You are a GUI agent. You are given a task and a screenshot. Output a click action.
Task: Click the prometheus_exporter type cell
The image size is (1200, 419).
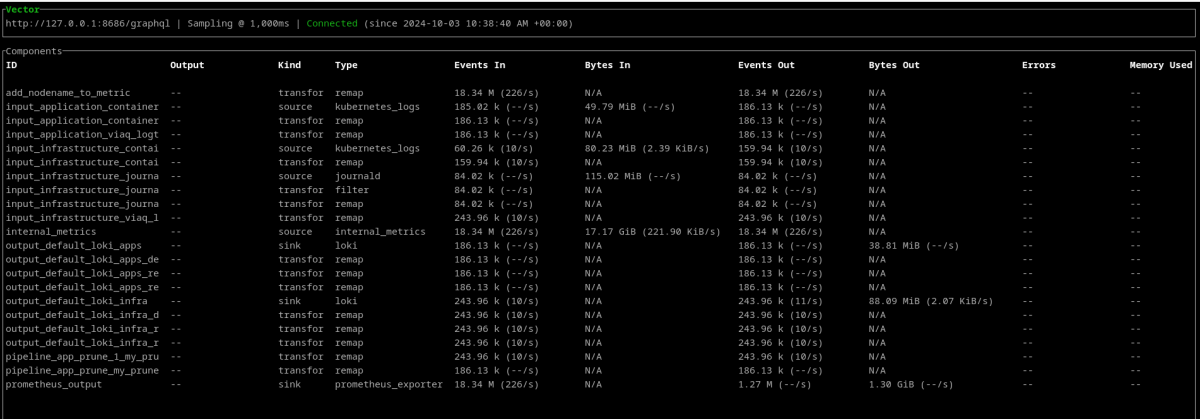[x=388, y=384]
